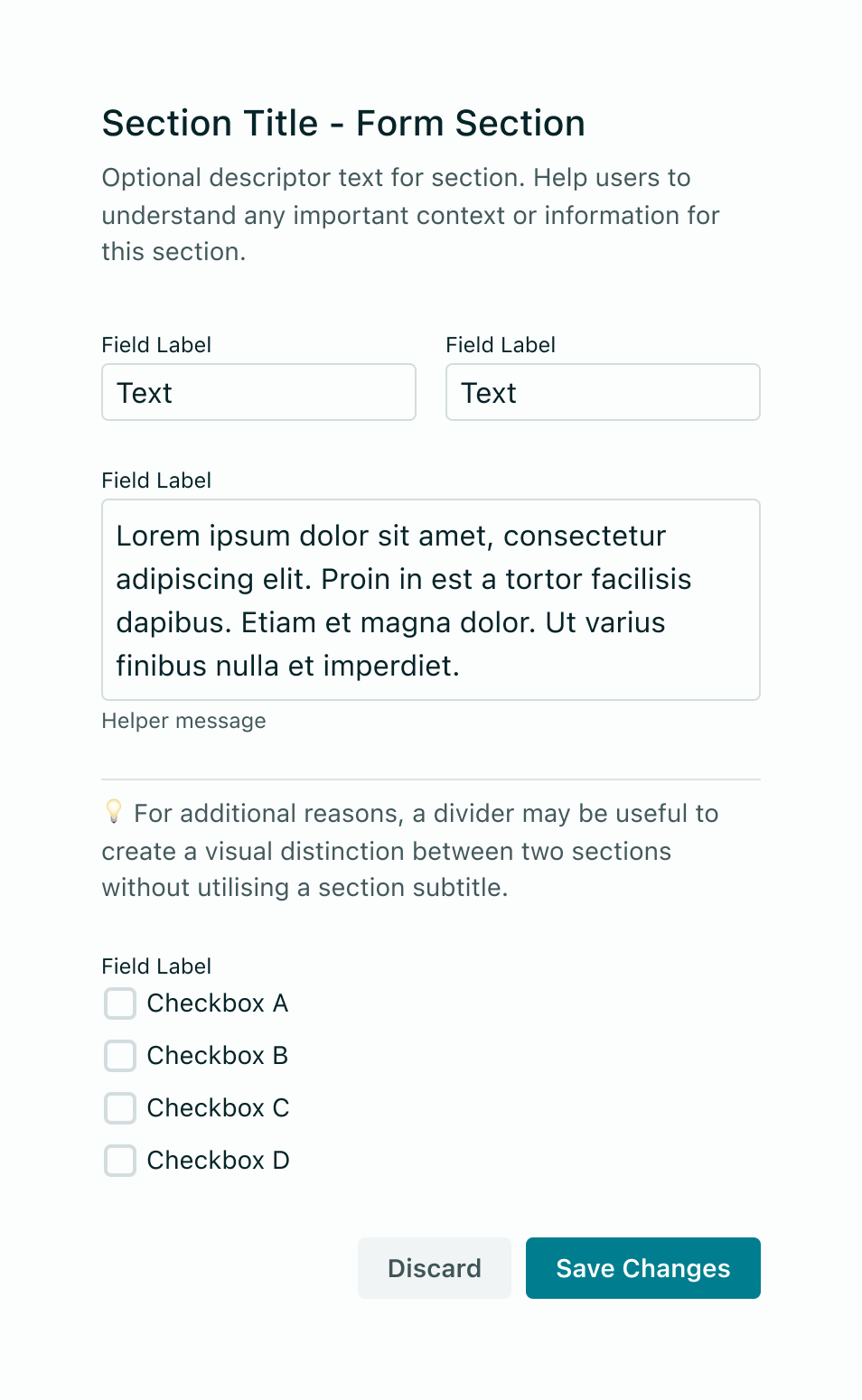Focus the first Text input field
This screenshot has width=862, height=1400.
(x=258, y=392)
